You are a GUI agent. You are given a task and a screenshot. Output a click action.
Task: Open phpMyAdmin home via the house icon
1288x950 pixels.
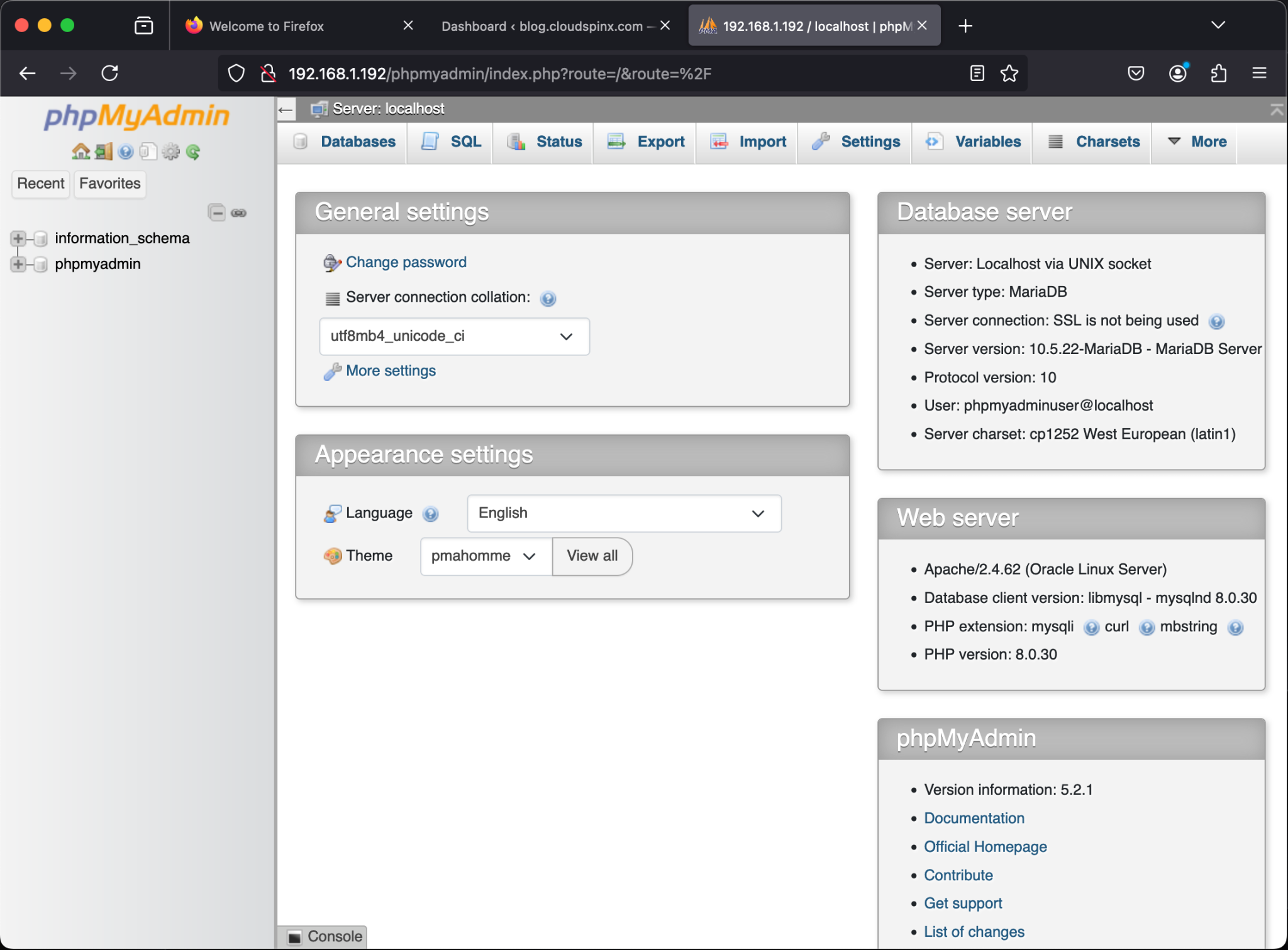(x=80, y=151)
